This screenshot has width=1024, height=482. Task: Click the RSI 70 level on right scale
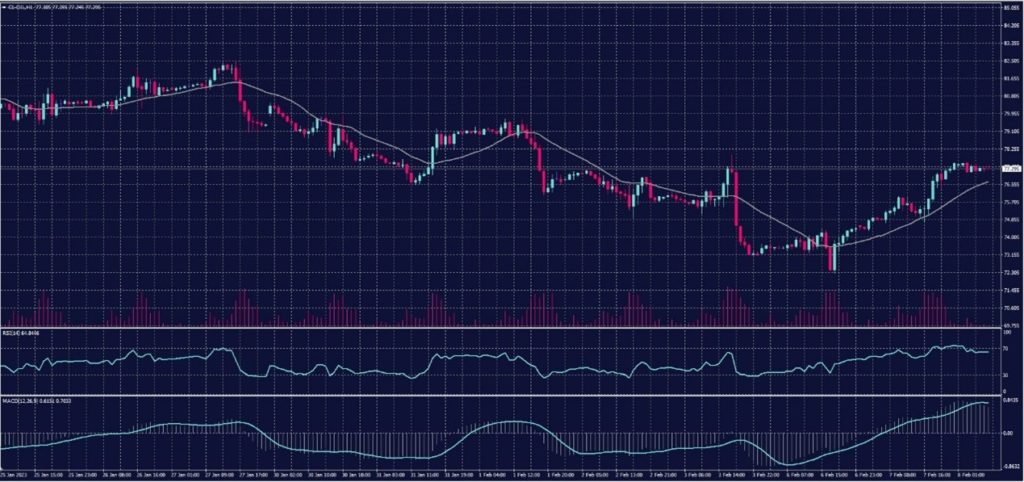[1005, 350]
